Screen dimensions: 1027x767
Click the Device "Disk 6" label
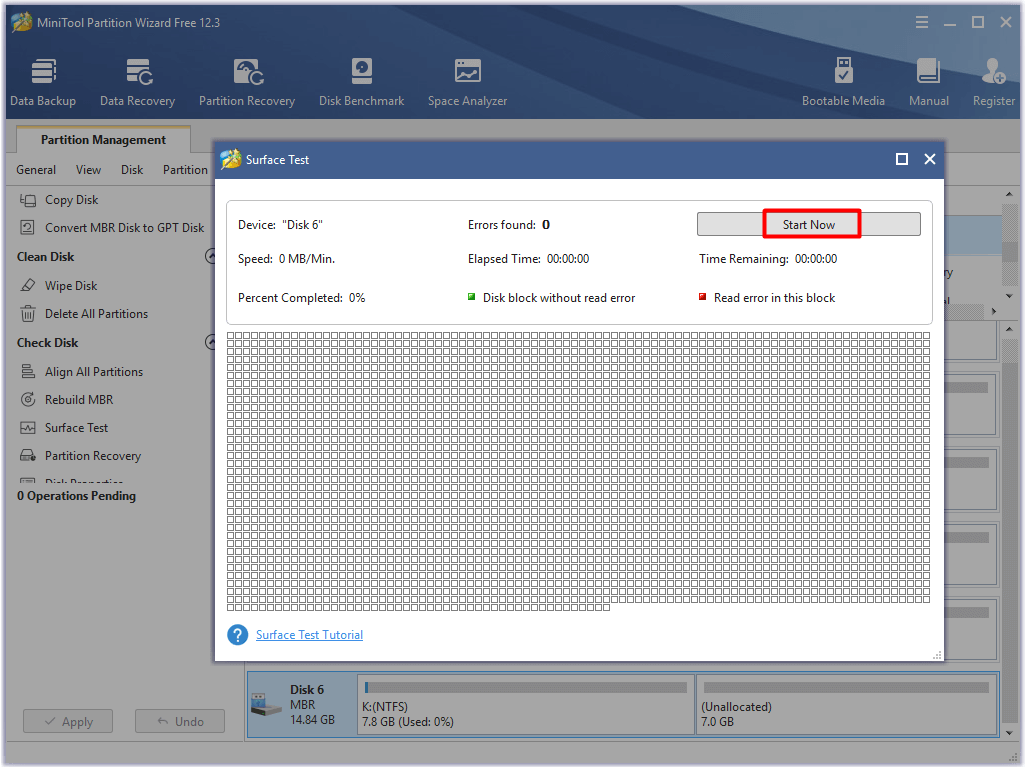280,225
